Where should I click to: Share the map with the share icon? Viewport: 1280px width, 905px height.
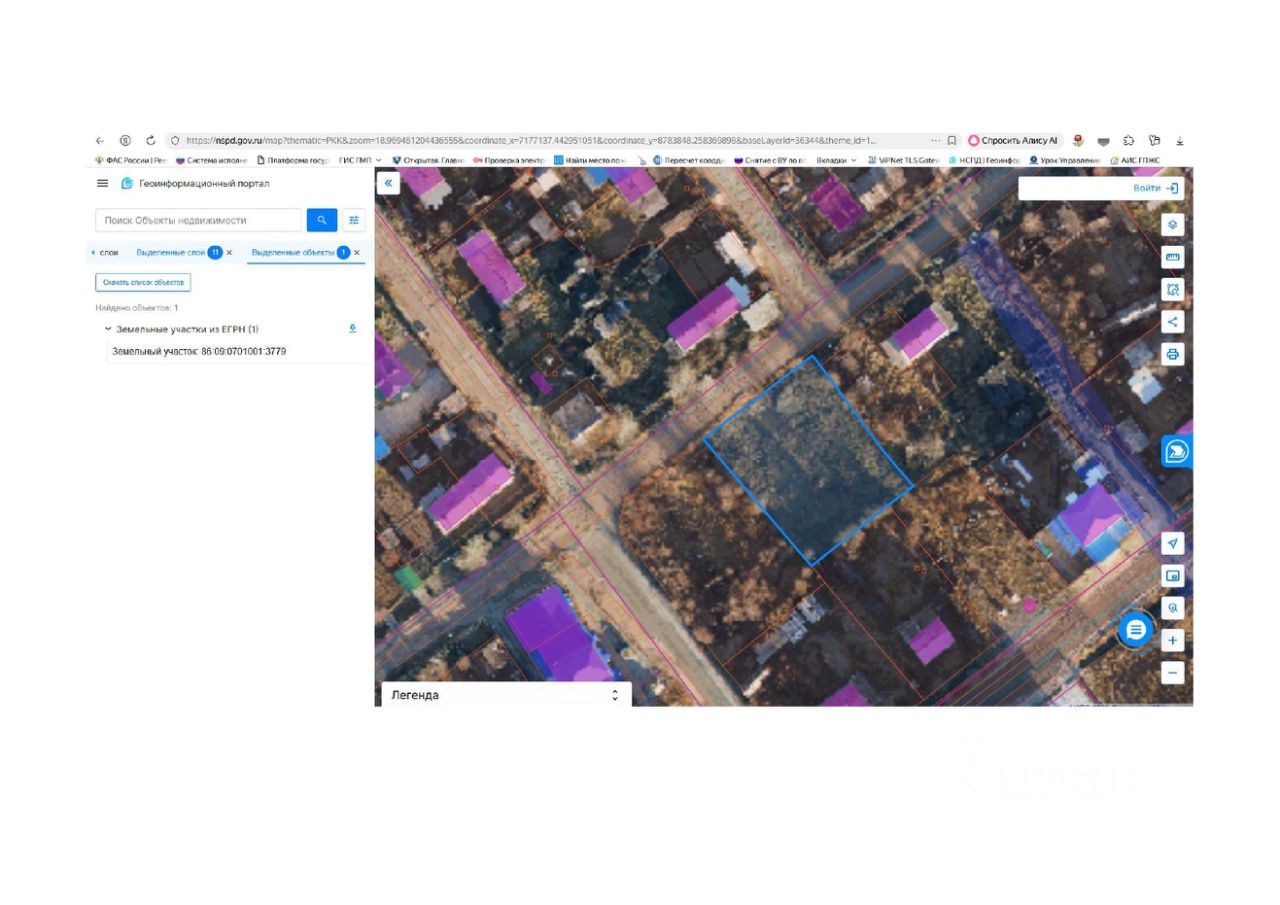click(1173, 322)
